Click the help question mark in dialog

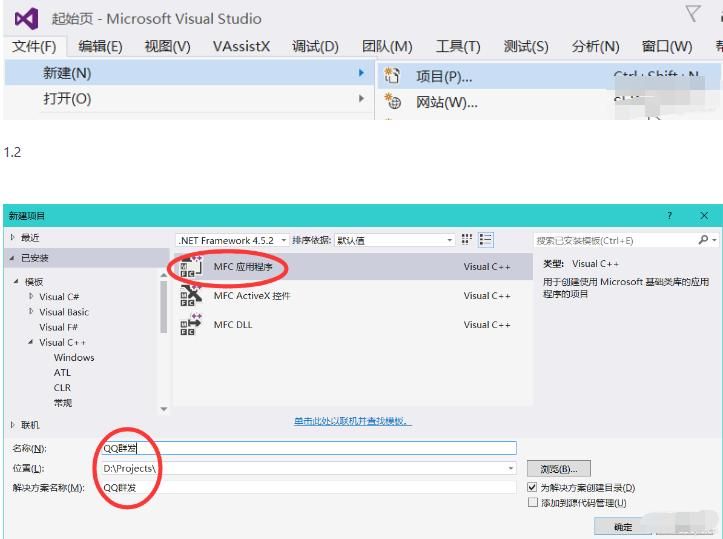pyautogui.click(x=670, y=215)
